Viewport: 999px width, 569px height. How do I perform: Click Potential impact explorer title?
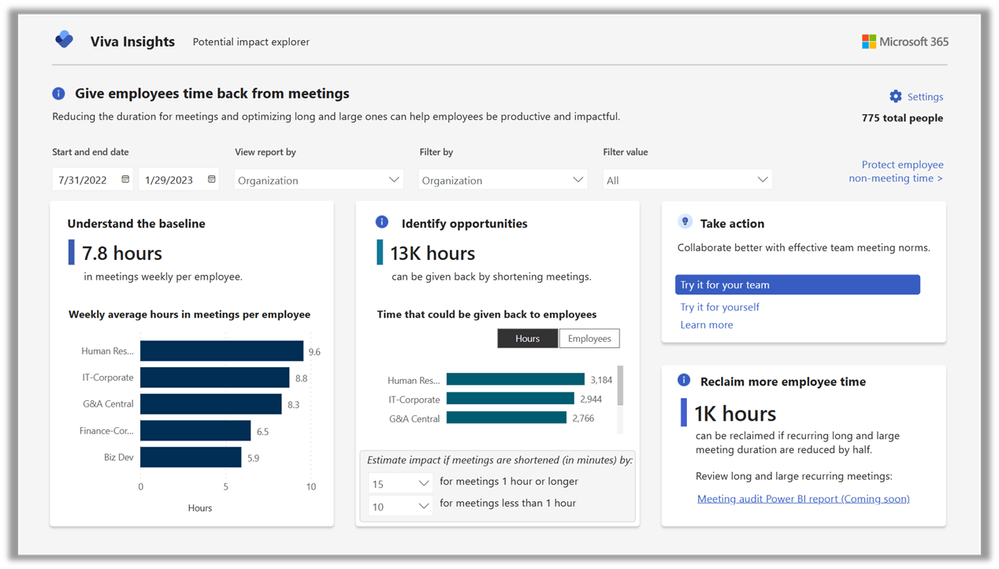[251, 42]
